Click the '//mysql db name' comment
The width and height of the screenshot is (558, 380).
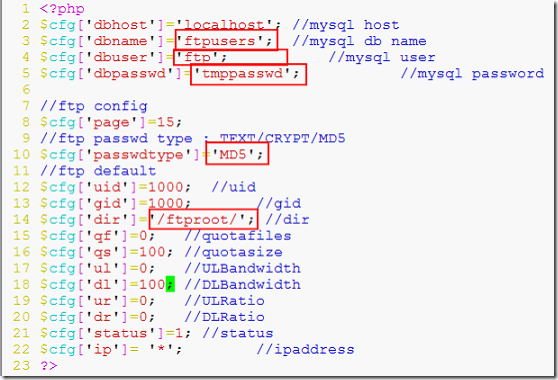(359, 41)
